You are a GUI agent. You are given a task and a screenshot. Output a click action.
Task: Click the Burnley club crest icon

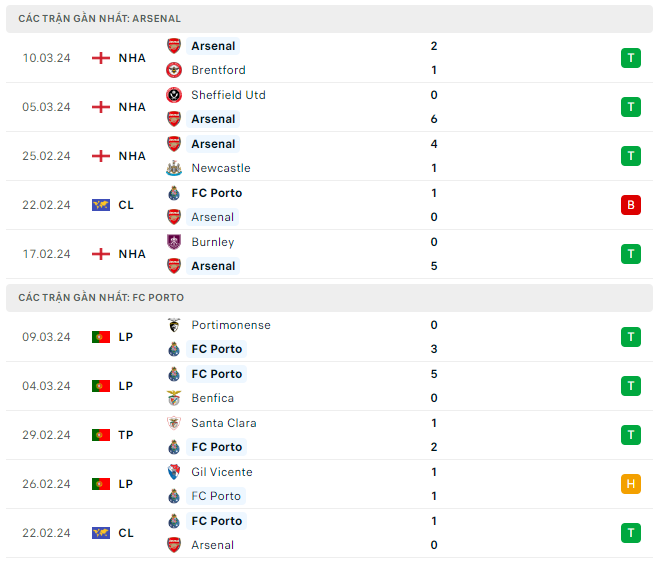pyautogui.click(x=174, y=242)
